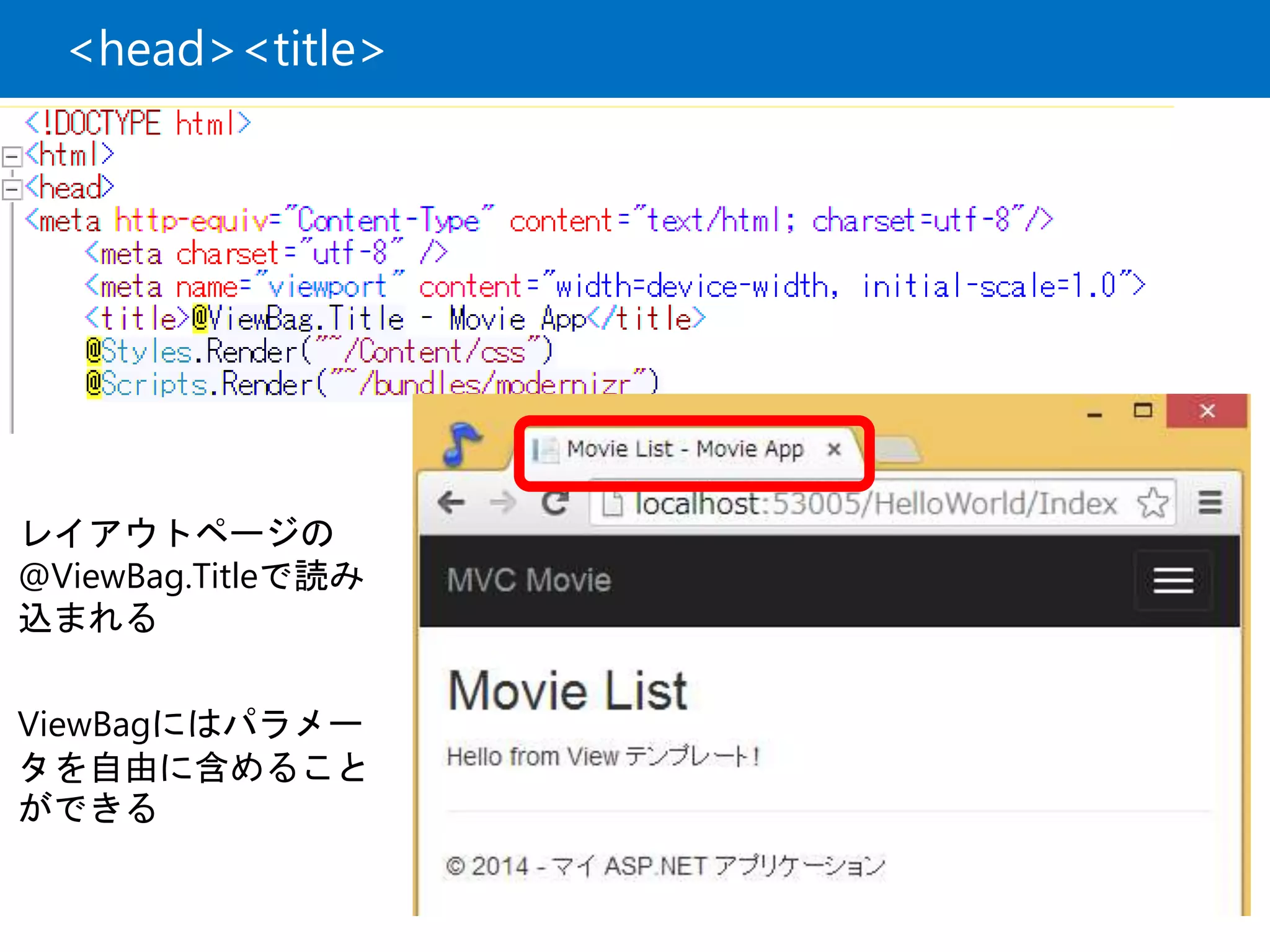The height and width of the screenshot is (952, 1270).
Task: Click the MVC Movie brand link
Action: click(x=529, y=581)
